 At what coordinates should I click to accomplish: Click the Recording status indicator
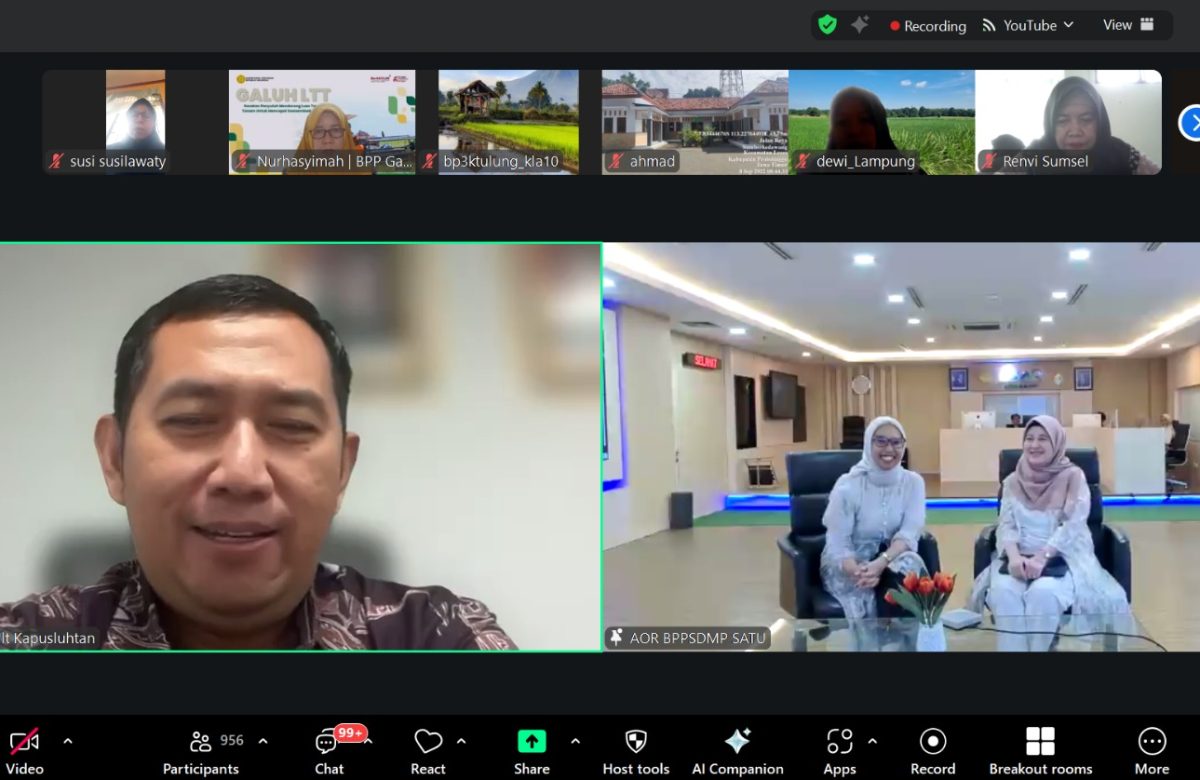(928, 26)
